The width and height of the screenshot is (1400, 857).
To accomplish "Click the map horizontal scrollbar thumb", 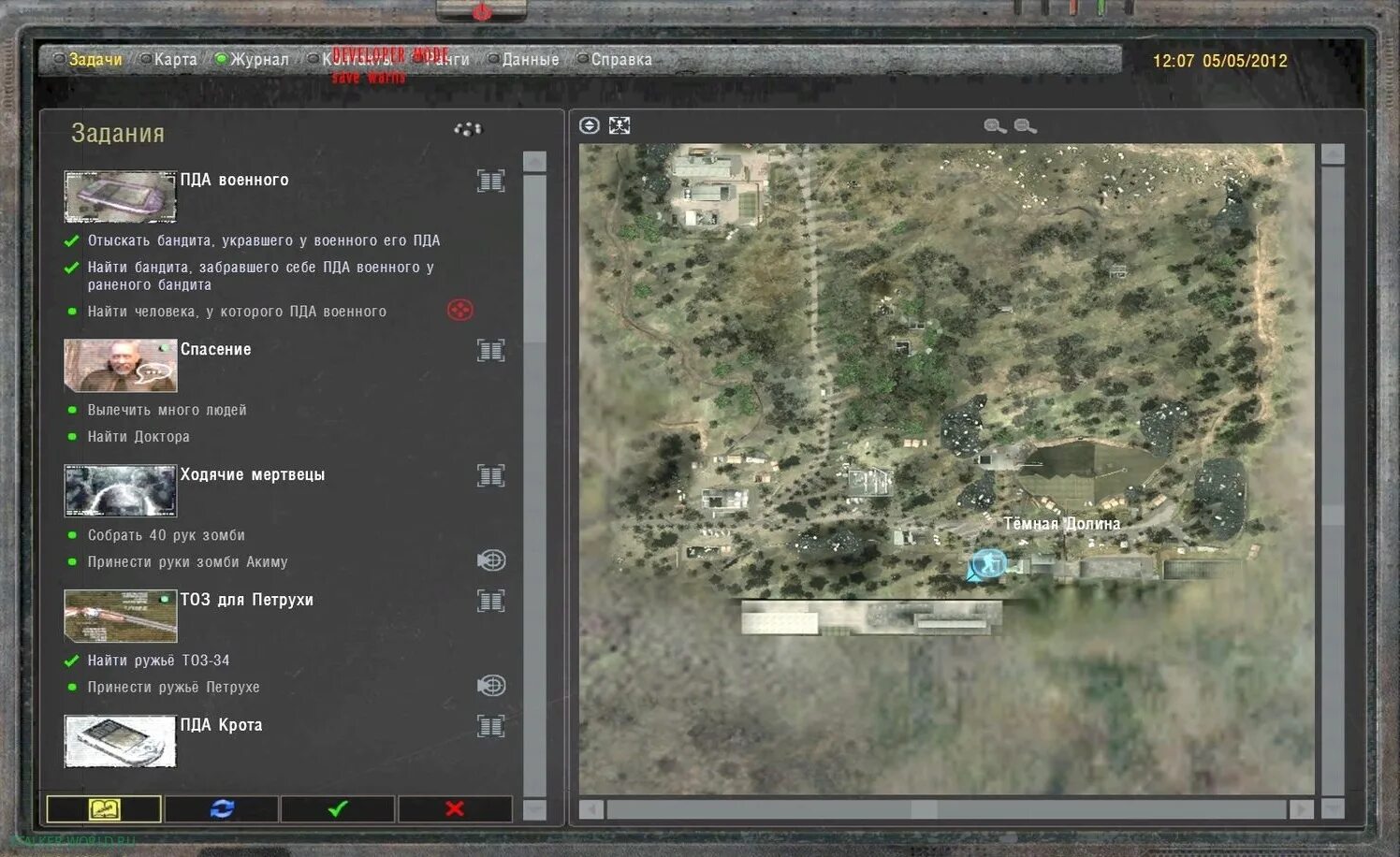I will pos(925,809).
